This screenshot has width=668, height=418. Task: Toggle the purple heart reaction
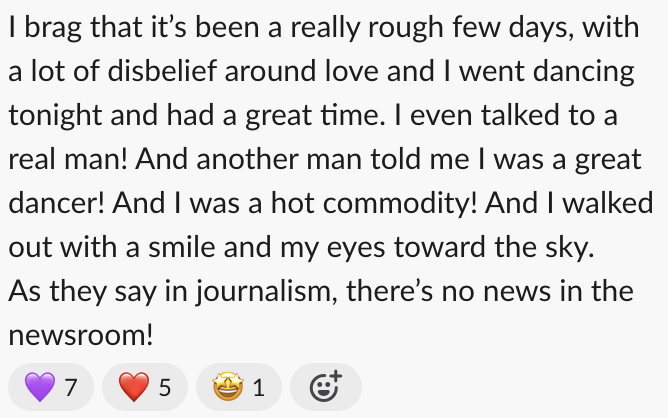(51, 387)
